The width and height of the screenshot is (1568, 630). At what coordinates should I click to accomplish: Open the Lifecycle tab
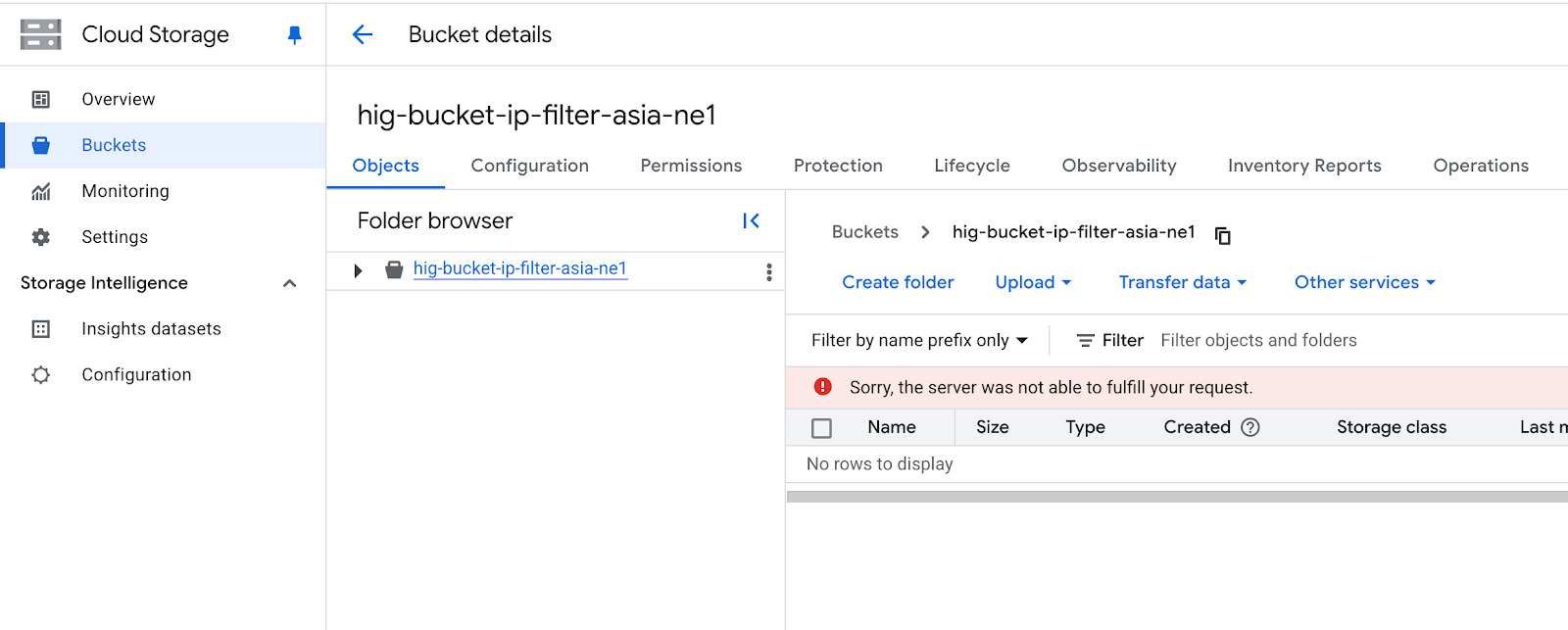click(971, 166)
